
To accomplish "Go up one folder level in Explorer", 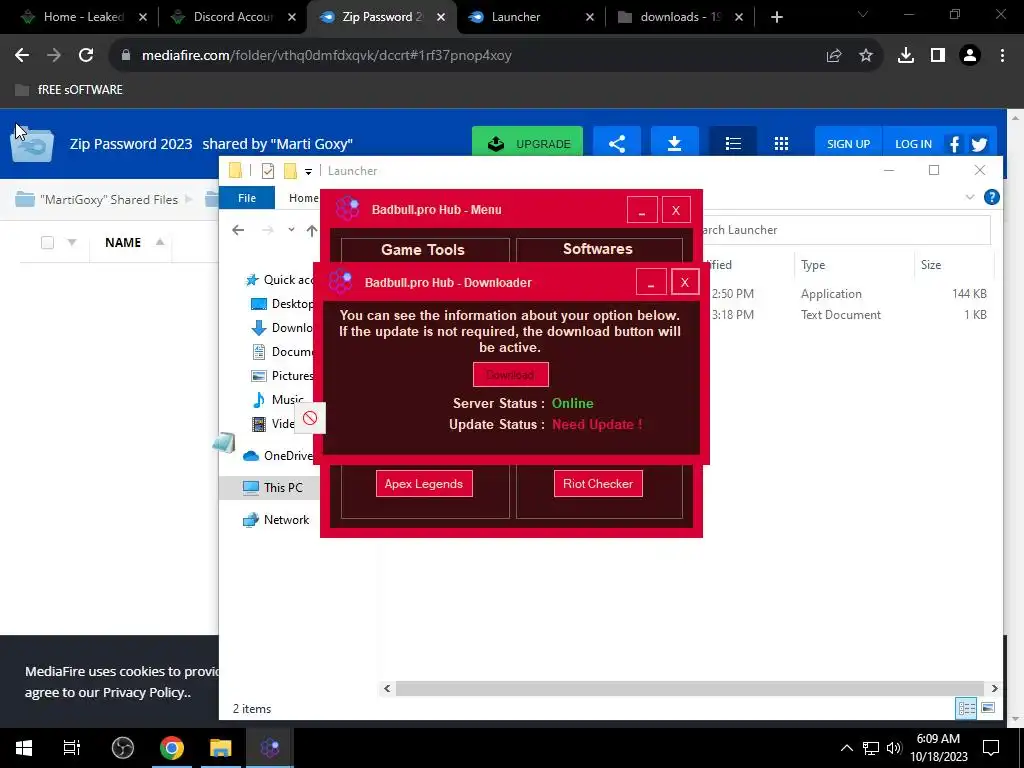I will [x=312, y=230].
